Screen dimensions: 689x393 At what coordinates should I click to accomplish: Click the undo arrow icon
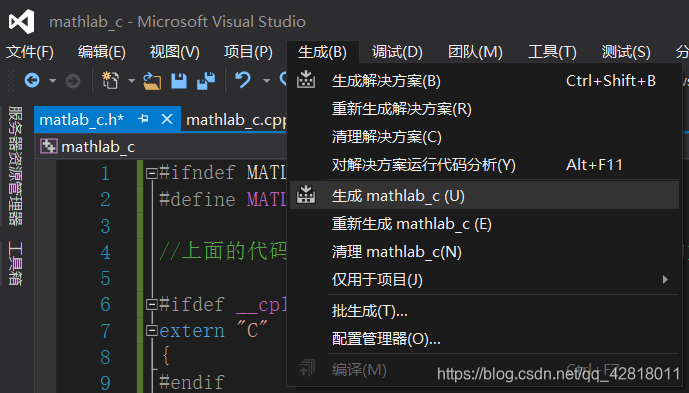coord(243,80)
